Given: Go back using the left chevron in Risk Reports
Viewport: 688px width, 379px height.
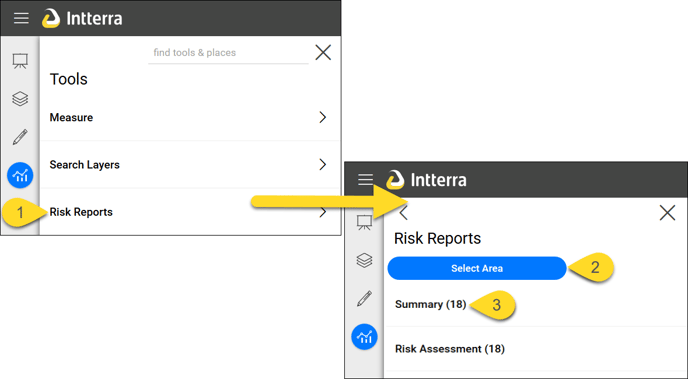Looking at the screenshot, I should click(x=404, y=213).
